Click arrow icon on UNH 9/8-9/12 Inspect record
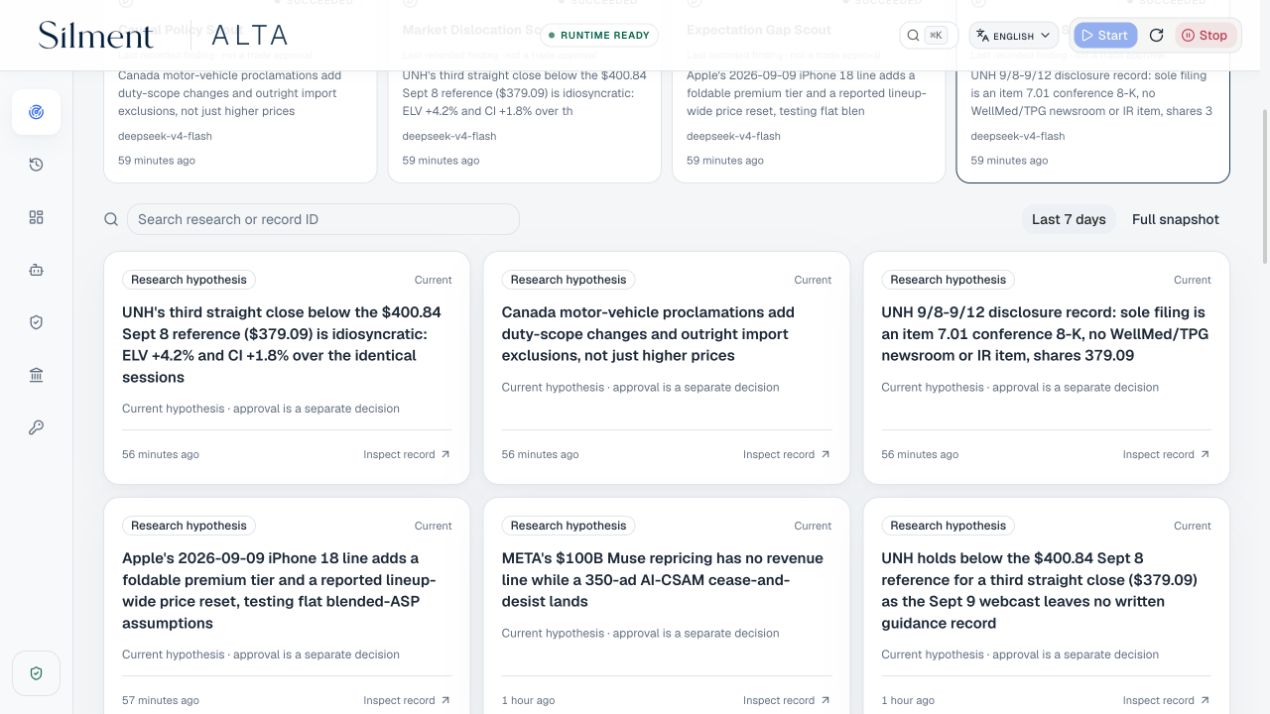The height and width of the screenshot is (714, 1270). [1205, 454]
